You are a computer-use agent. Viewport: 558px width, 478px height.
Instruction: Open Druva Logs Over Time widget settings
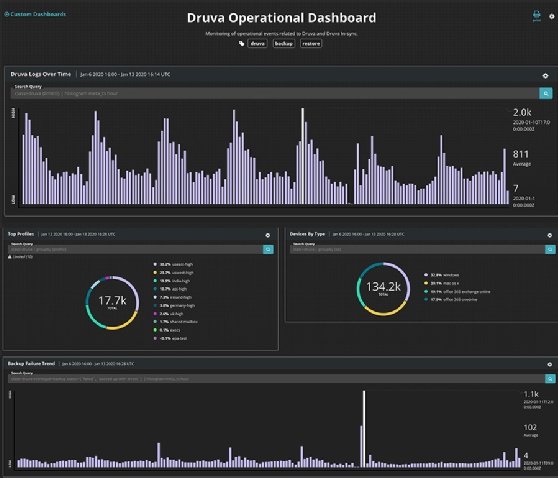545,76
